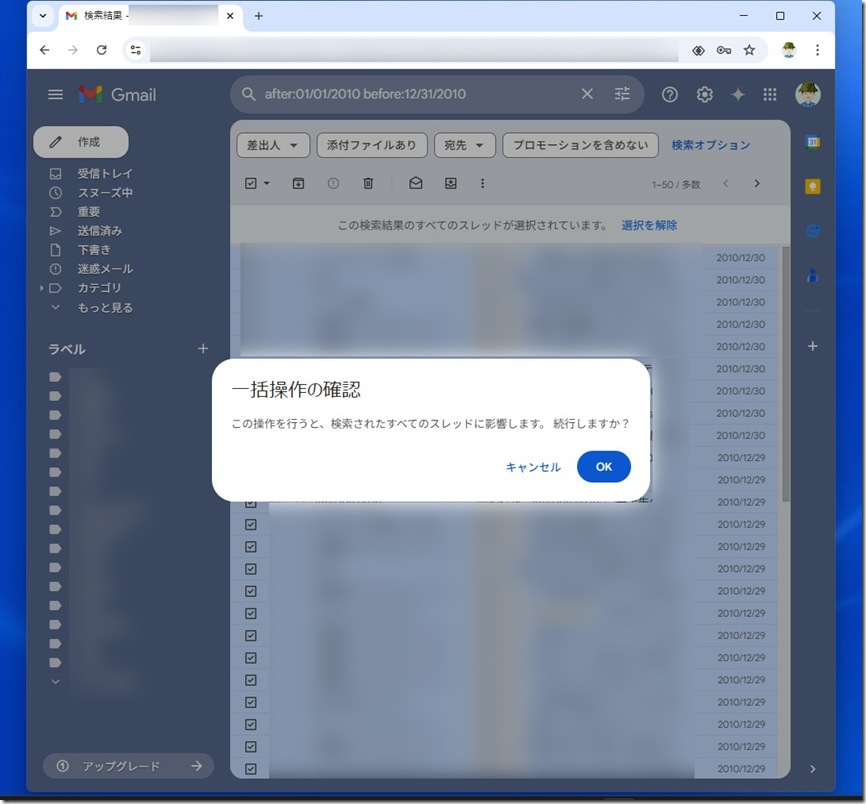This screenshot has height=804, width=866.
Task: Open the Google Keep side panel icon
Action: (812, 187)
